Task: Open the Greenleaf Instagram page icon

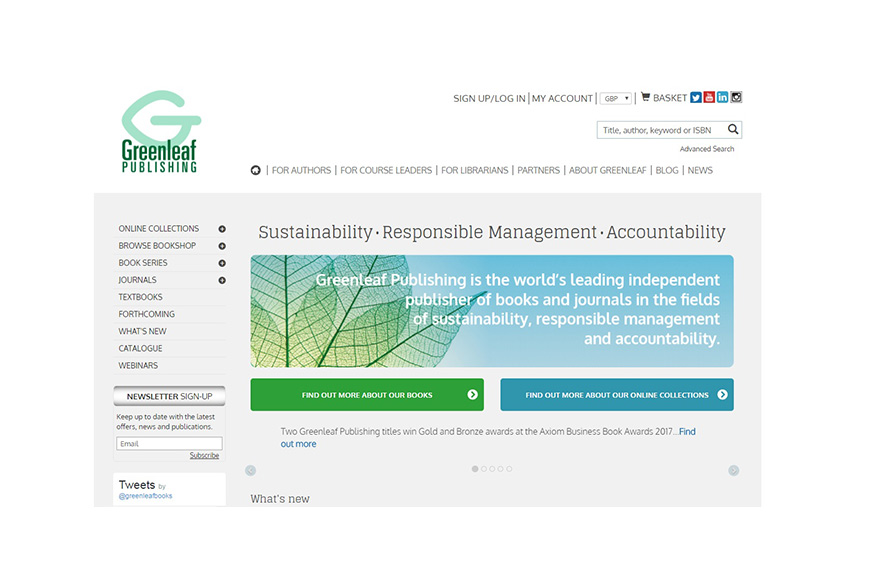Action: [736, 97]
